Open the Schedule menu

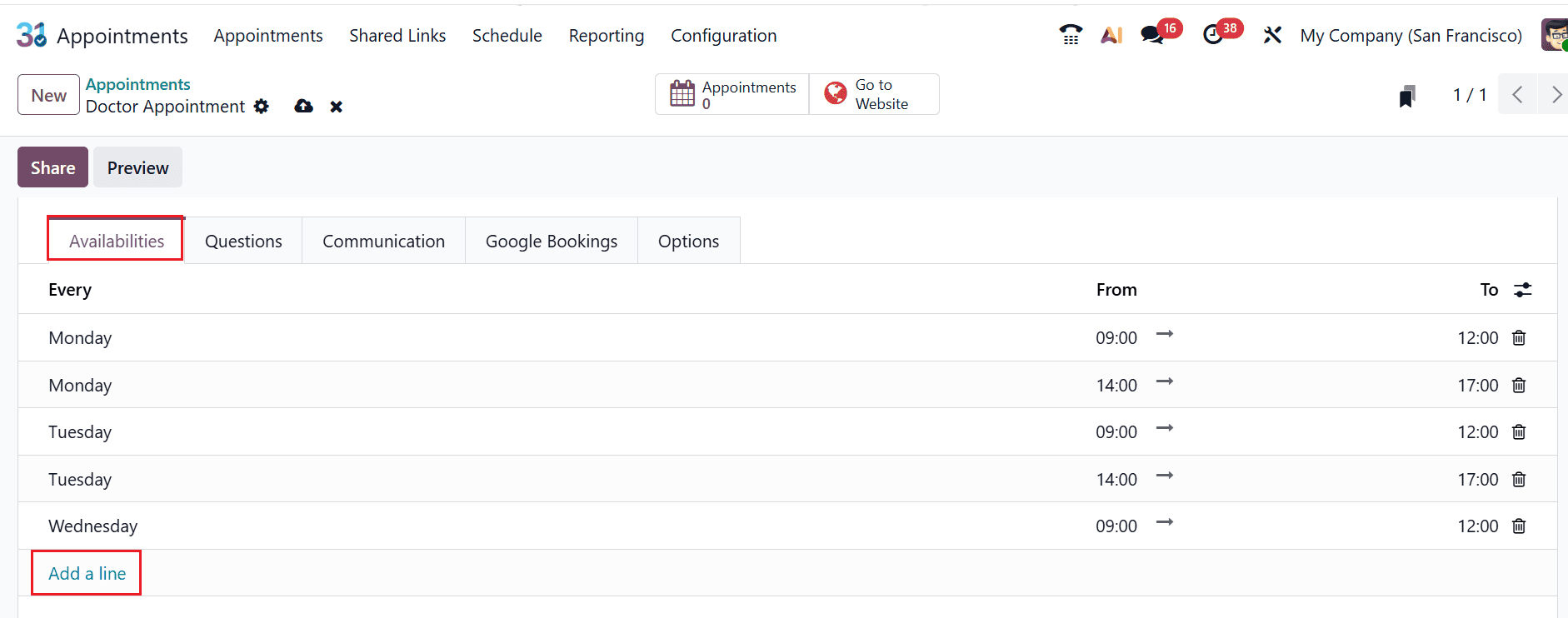click(x=507, y=36)
